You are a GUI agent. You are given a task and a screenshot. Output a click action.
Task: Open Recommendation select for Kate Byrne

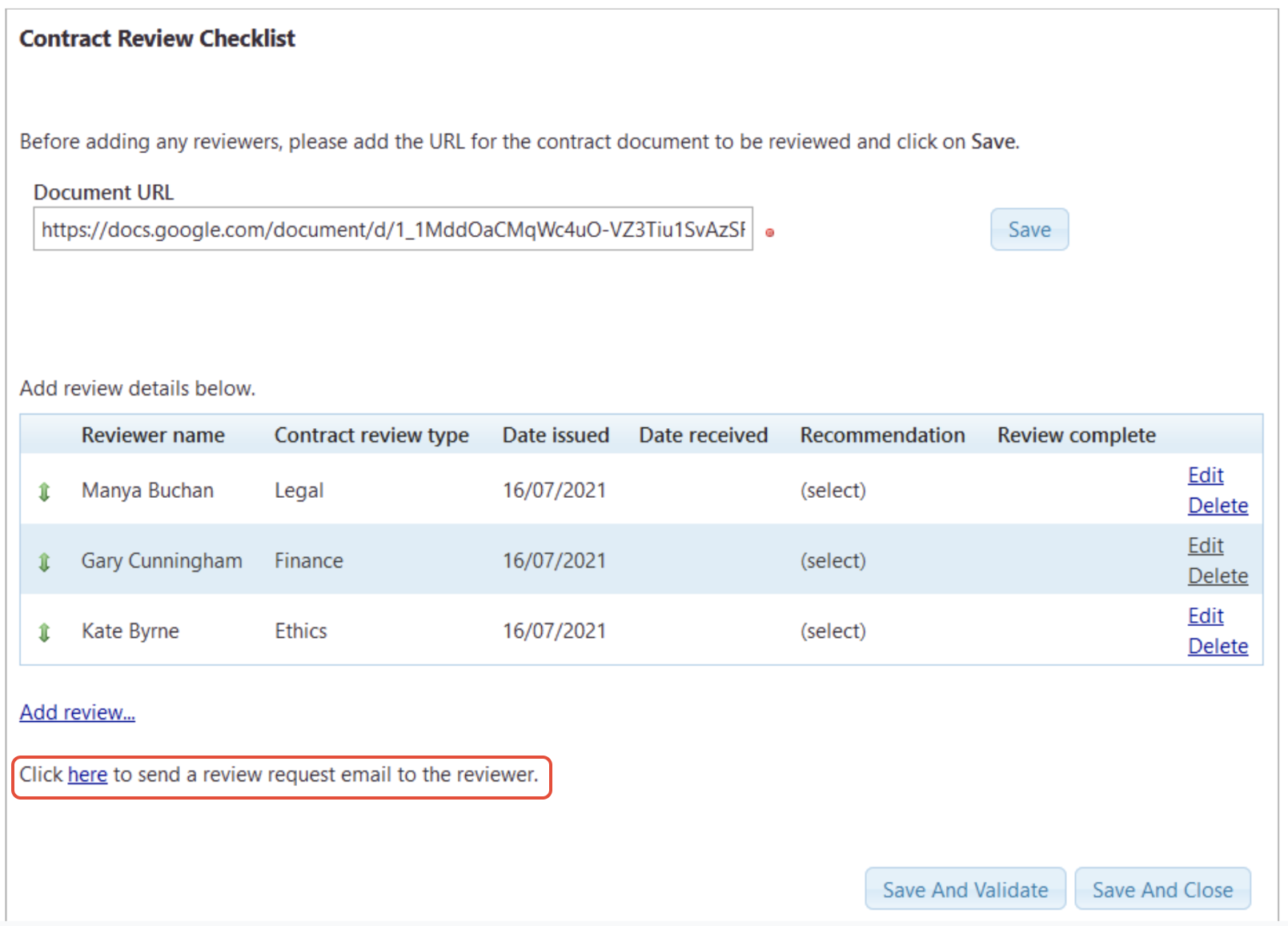point(833,631)
